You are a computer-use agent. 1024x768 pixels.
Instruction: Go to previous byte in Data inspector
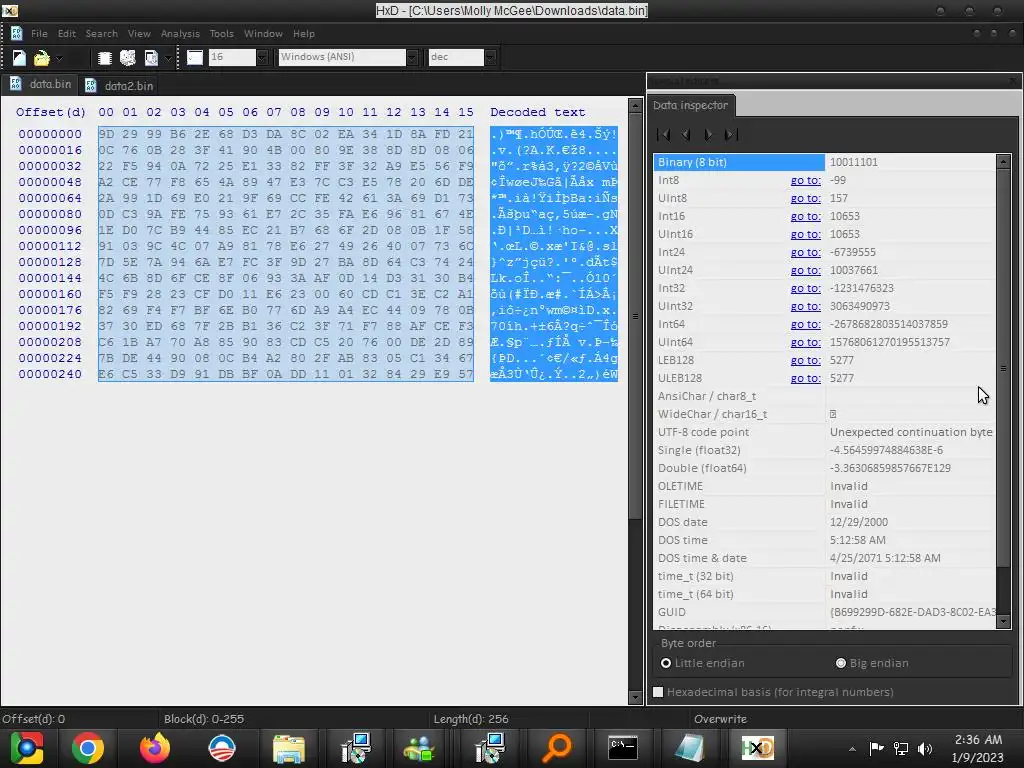click(x=686, y=135)
